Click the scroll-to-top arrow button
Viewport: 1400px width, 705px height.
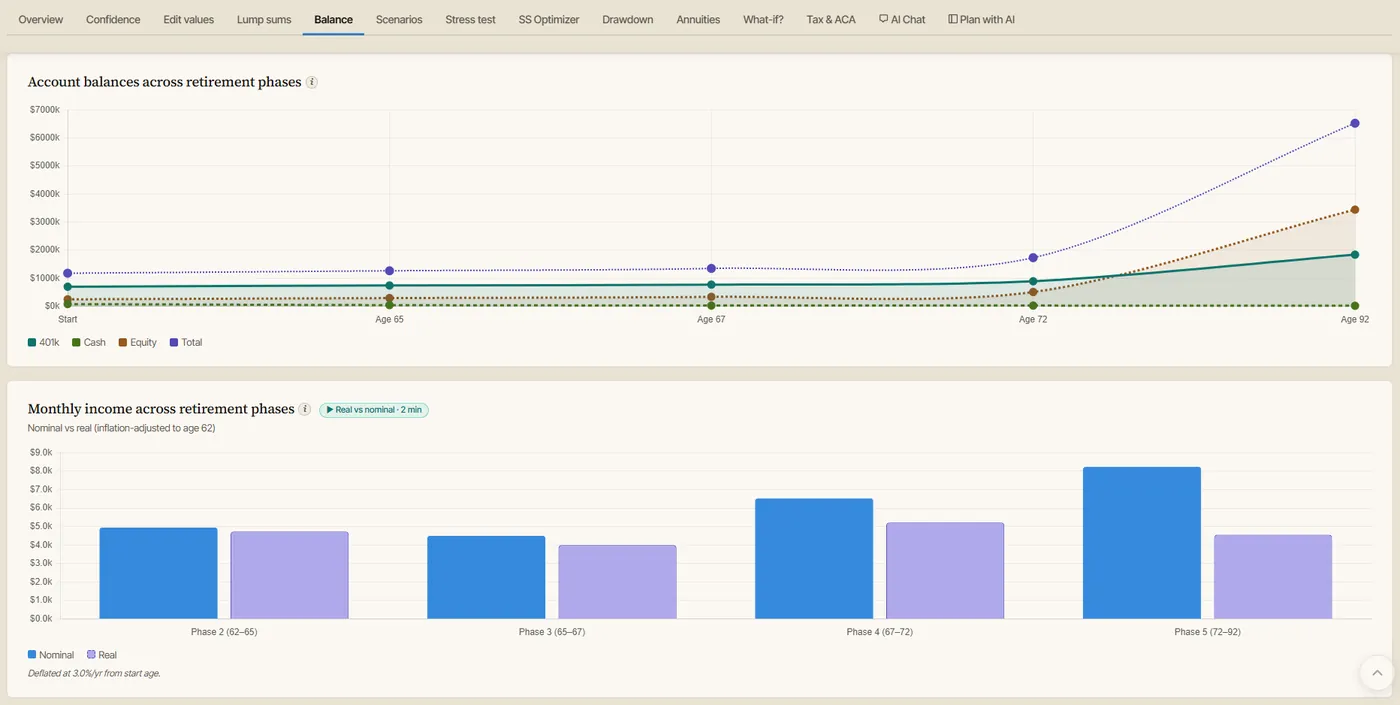tap(1377, 673)
